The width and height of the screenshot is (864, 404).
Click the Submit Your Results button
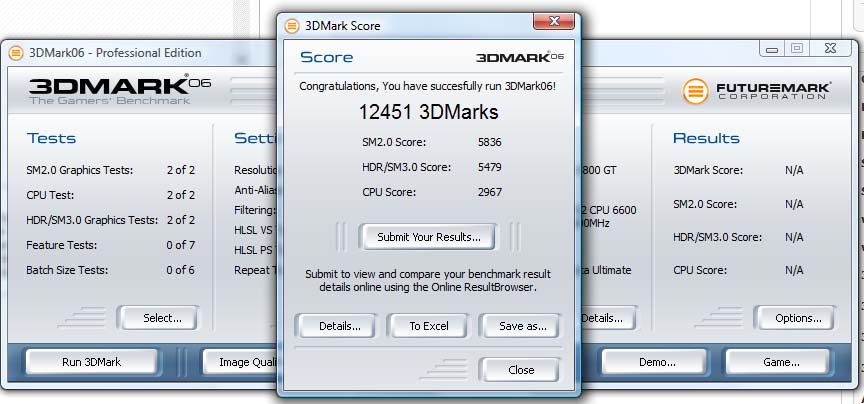[428, 237]
